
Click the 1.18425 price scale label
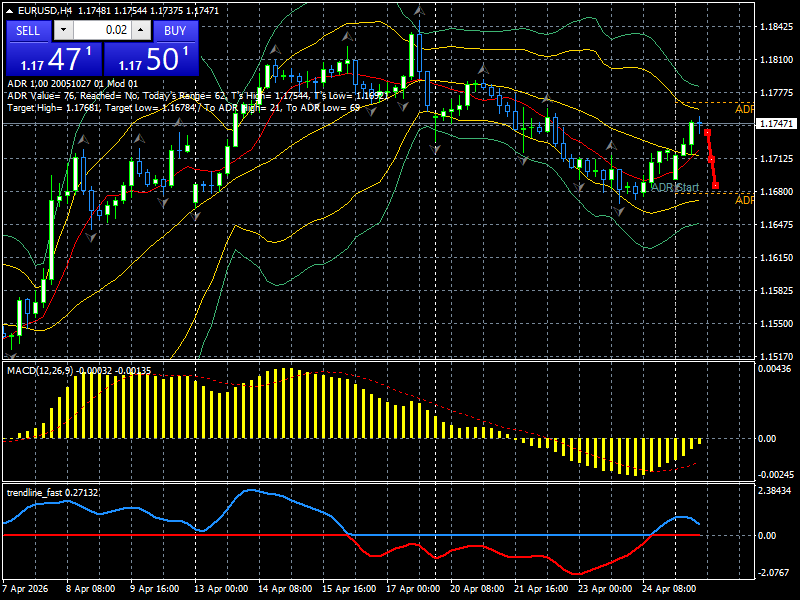(x=776, y=27)
